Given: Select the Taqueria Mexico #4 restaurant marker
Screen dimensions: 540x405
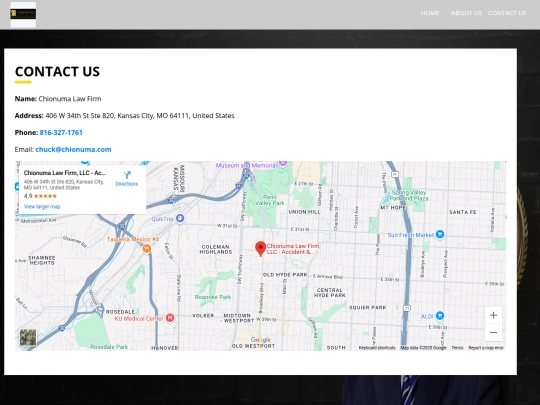Looking at the screenshot, I should click(x=147, y=248).
